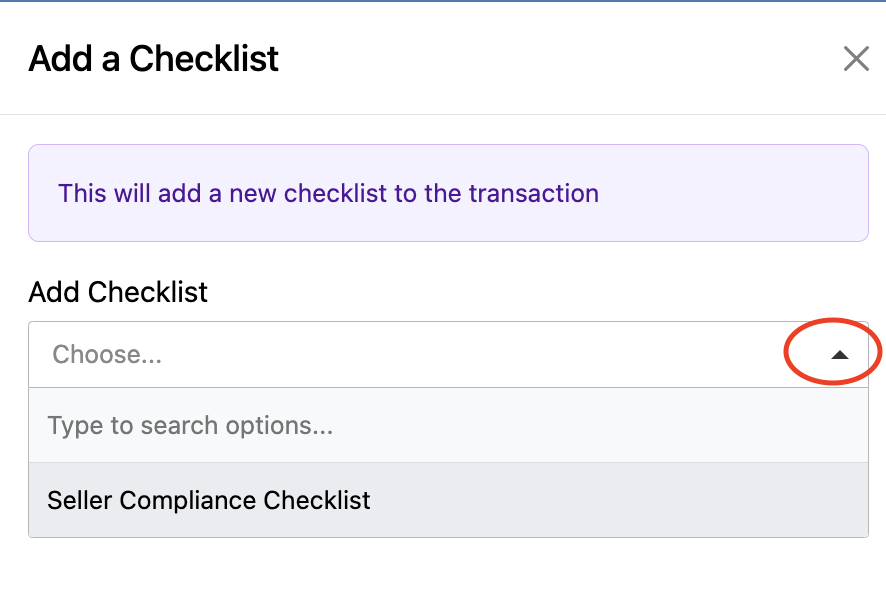Toggle the checklist select caret closed

tap(839, 354)
